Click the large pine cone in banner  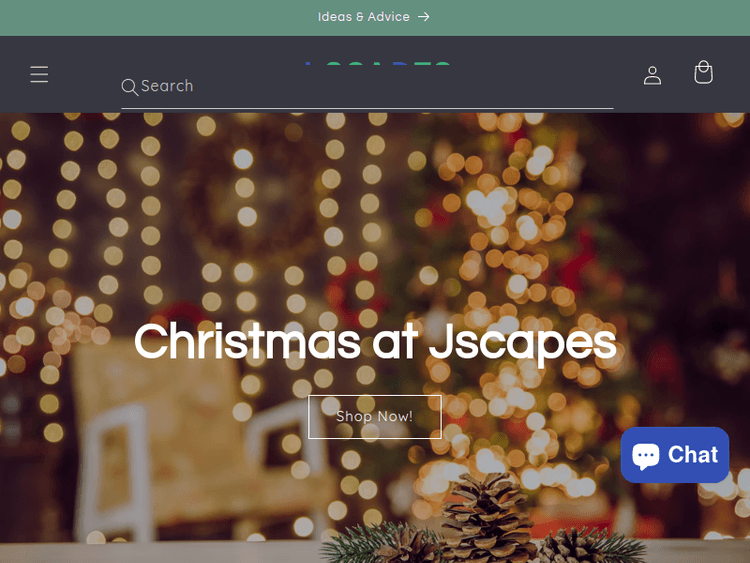pyautogui.click(x=486, y=514)
